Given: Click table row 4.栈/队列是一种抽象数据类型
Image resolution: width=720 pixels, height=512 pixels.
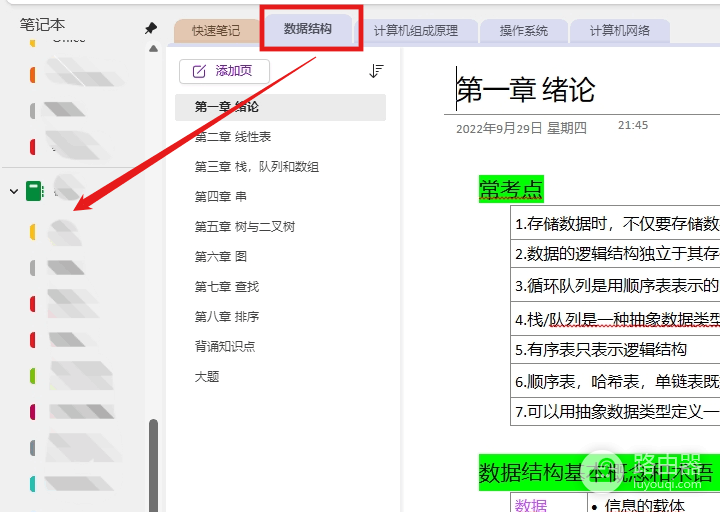Looking at the screenshot, I should coord(615,319).
